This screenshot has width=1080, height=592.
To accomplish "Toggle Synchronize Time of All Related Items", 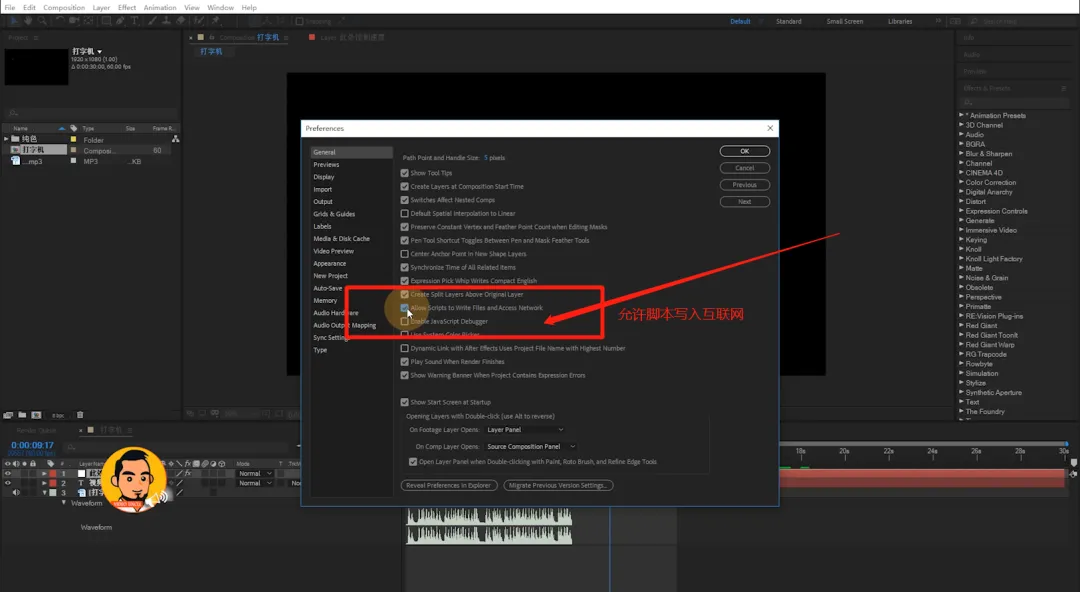I will point(404,267).
